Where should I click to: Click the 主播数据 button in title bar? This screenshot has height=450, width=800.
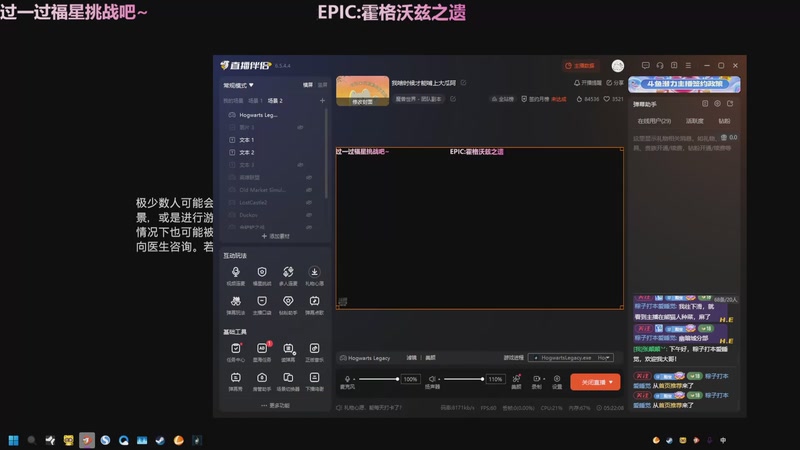580,65
